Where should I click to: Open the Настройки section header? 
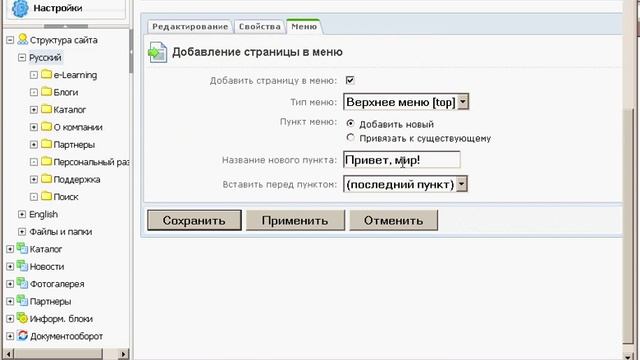point(65,8)
